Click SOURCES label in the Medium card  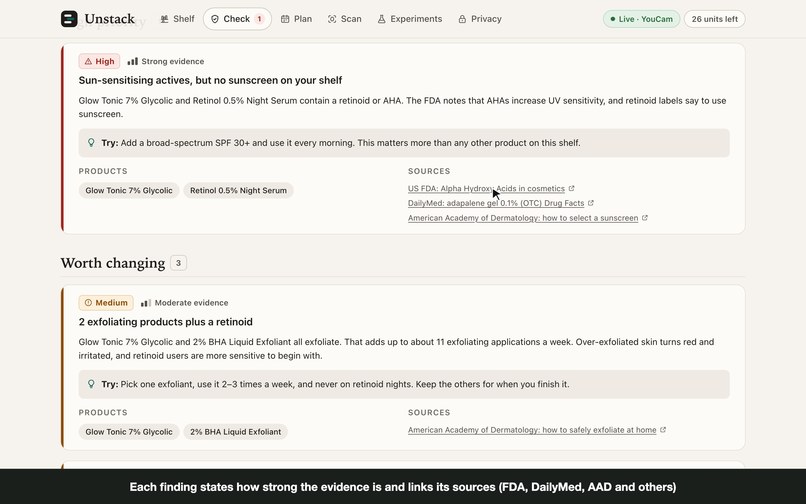pyautogui.click(x=429, y=412)
